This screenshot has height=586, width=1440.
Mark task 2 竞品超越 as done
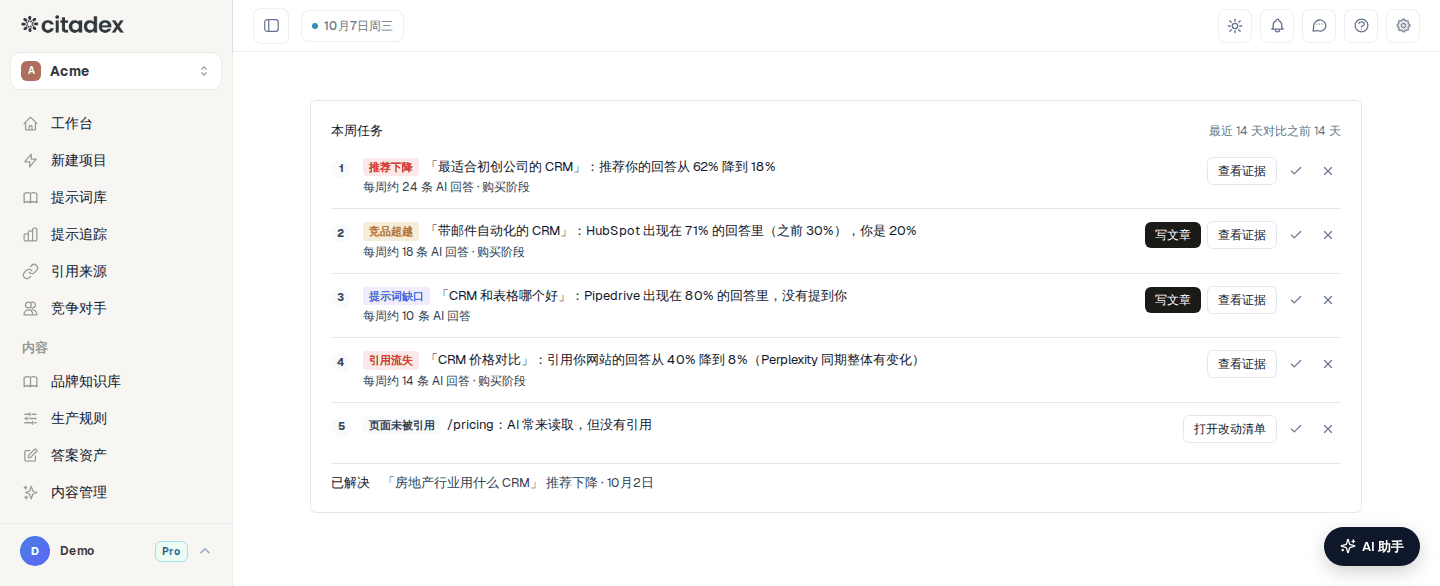tap(1296, 235)
